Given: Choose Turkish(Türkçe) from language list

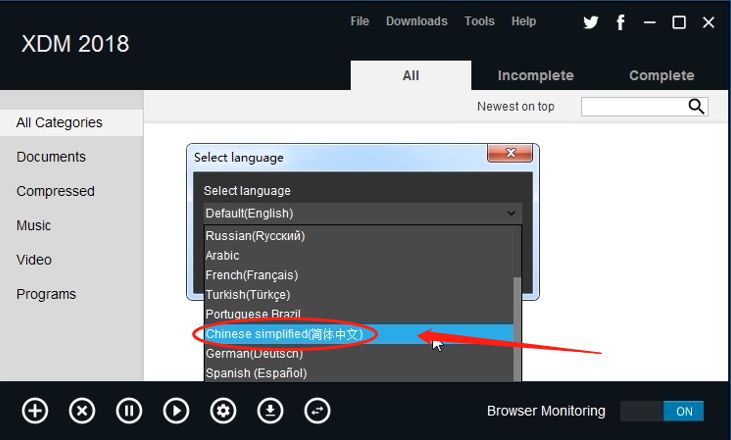Looking at the screenshot, I should click(x=359, y=295).
